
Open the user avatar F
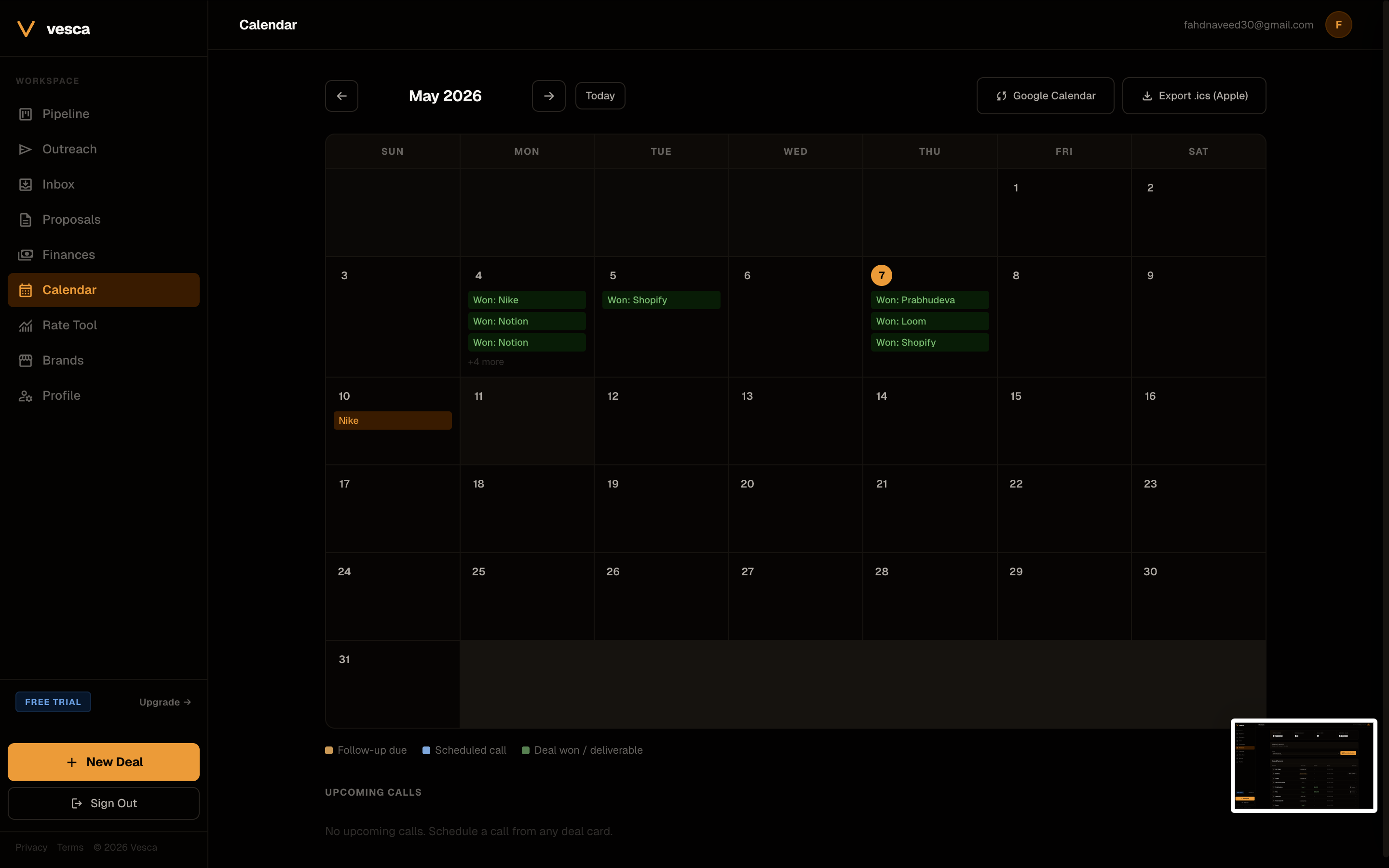coord(1338,25)
